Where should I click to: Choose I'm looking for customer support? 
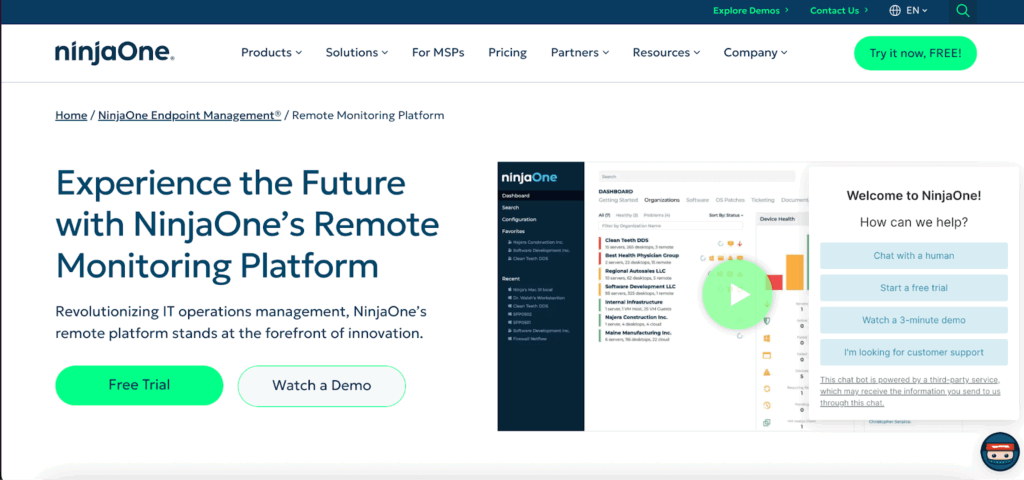tap(913, 352)
